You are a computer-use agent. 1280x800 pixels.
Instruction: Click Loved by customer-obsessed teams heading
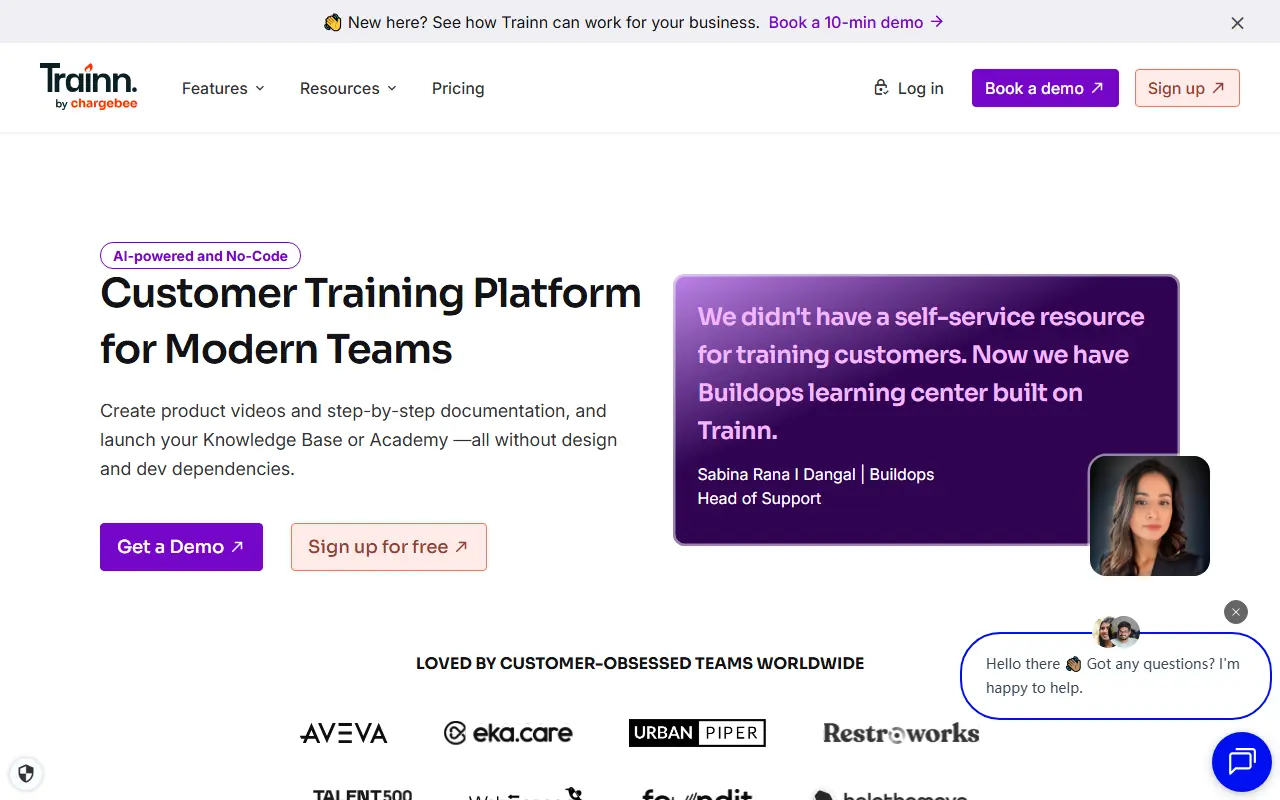click(640, 663)
